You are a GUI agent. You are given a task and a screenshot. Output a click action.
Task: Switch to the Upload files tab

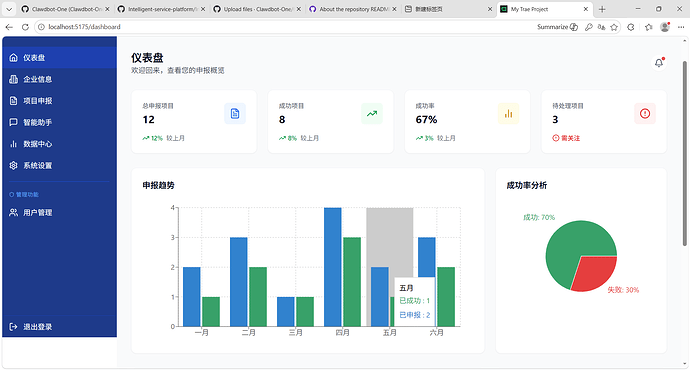(x=256, y=9)
